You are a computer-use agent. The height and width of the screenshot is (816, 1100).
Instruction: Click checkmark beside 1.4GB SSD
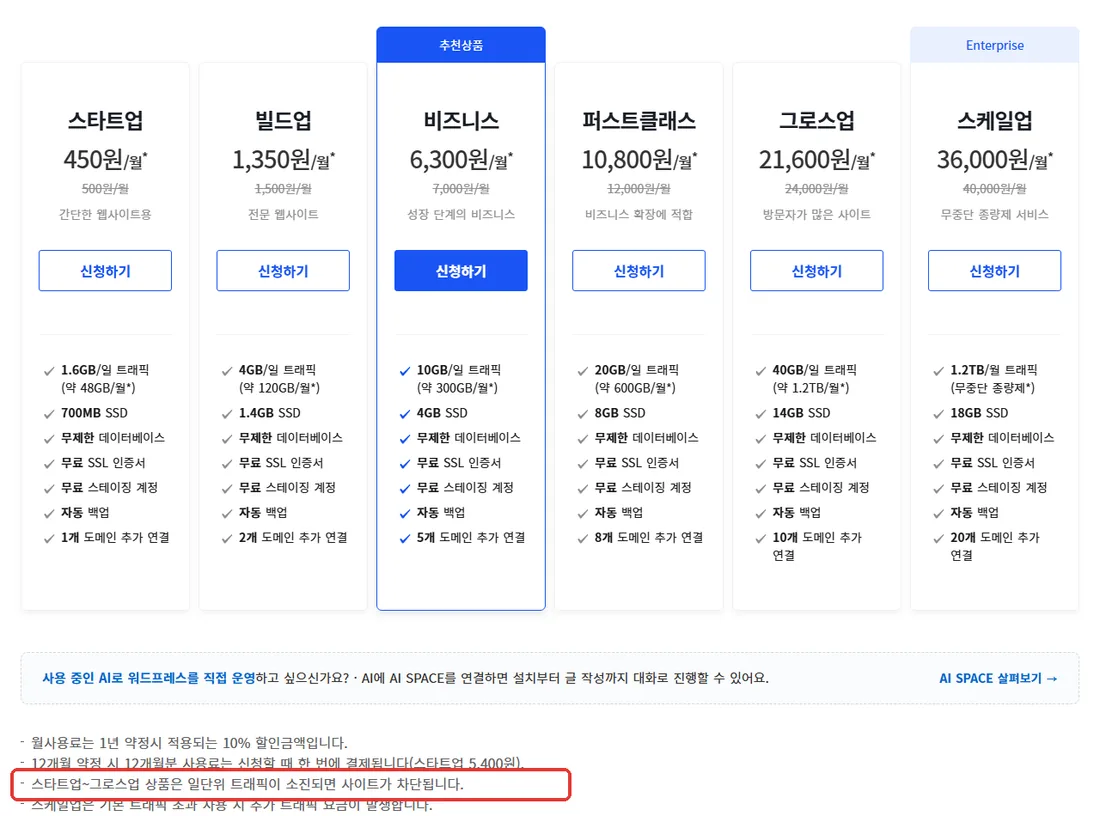click(227, 414)
